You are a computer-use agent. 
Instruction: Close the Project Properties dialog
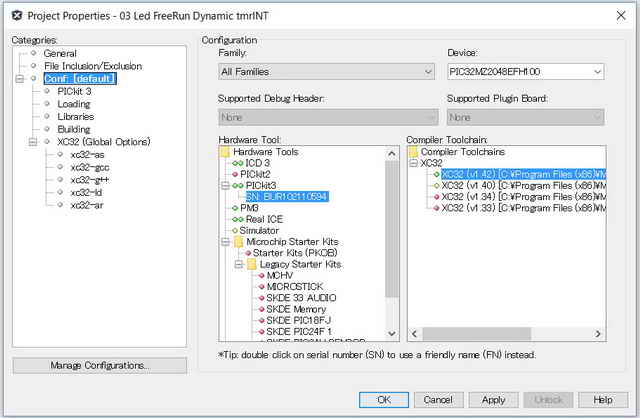[621, 16]
